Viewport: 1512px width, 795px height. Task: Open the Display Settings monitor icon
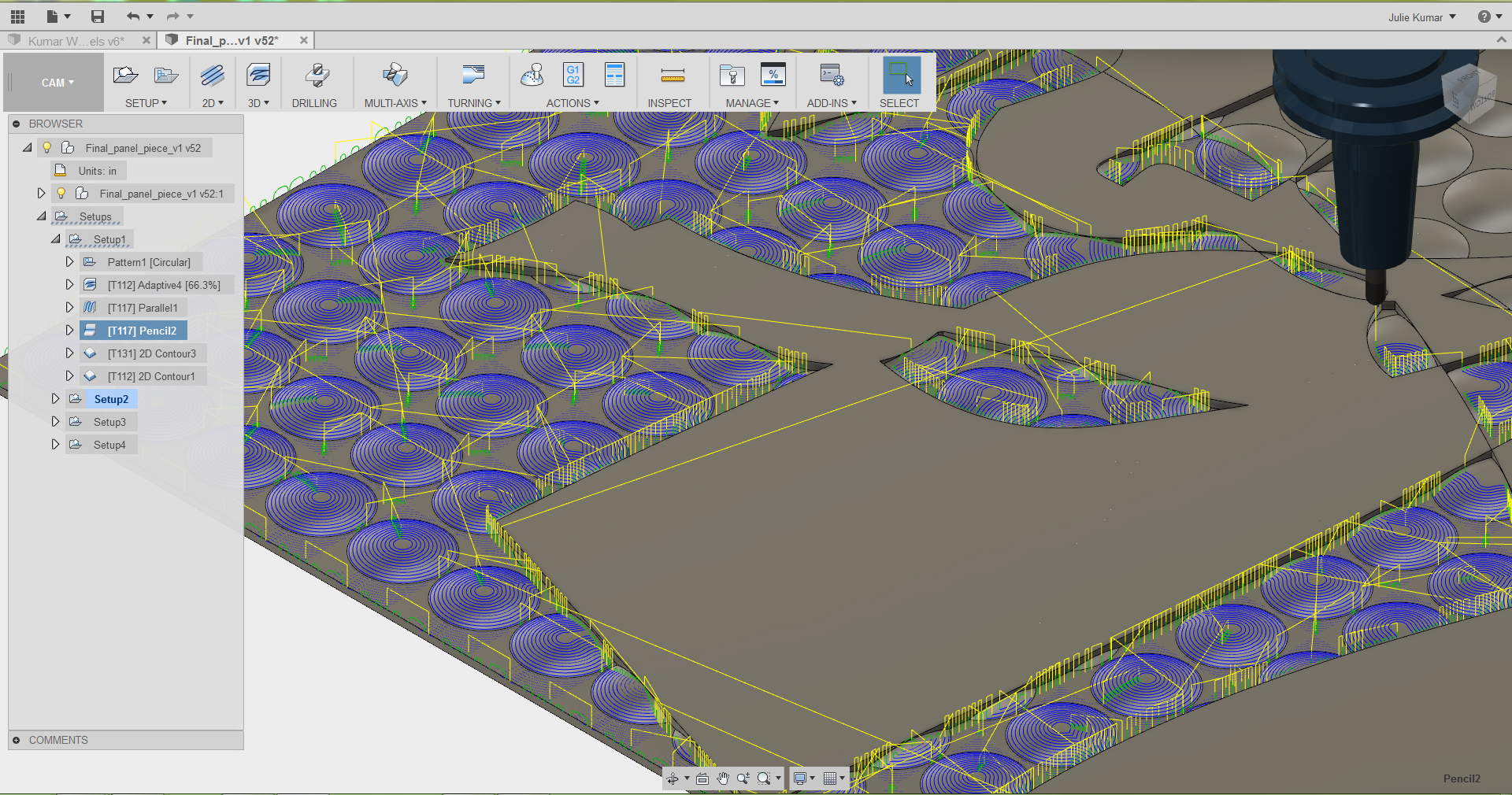(x=800, y=778)
